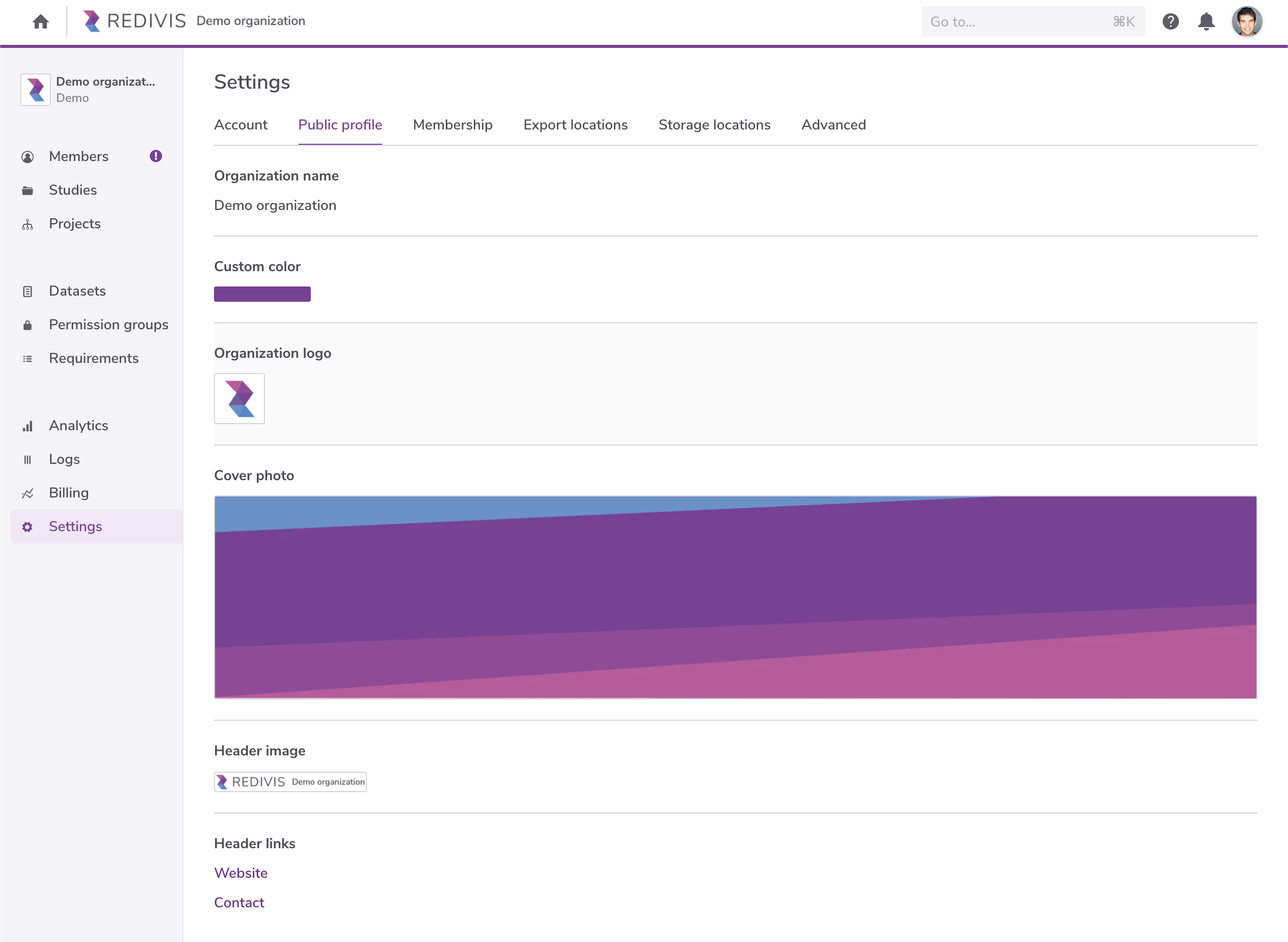Screen dimensions: 1288x942
Task: Focus the Go to... search field
Action: pos(1033,22)
